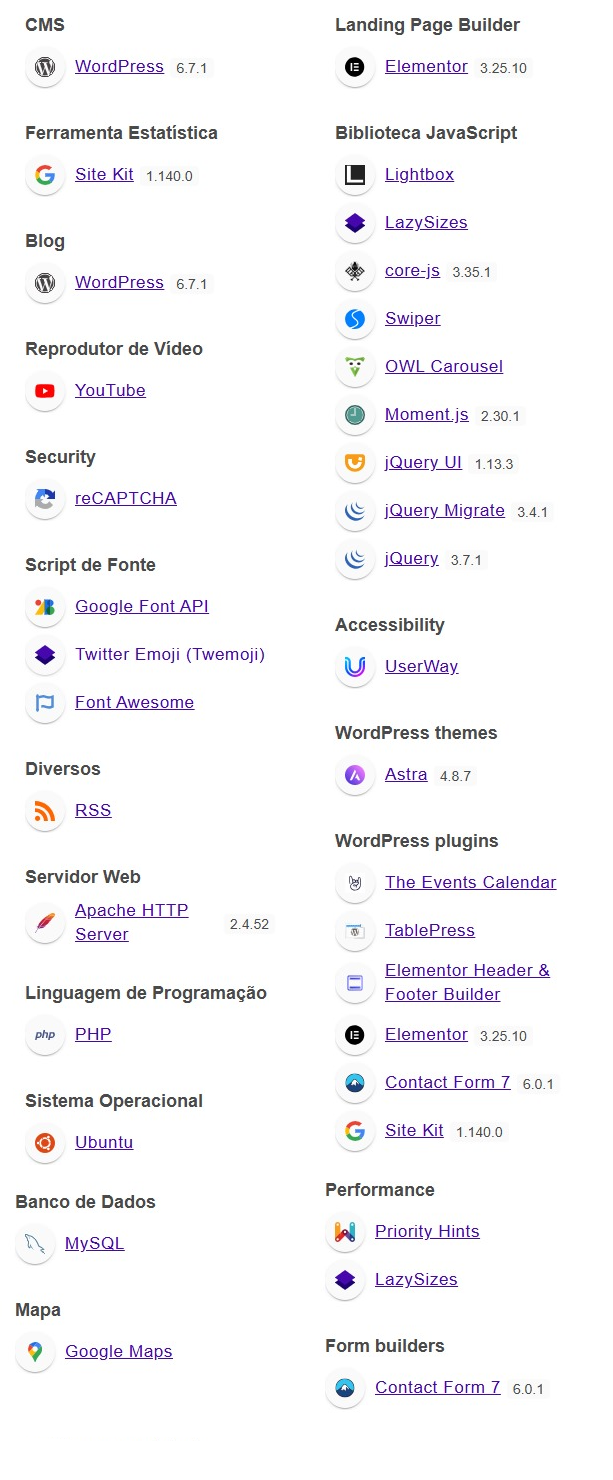Click the Swiper logo icon
The width and height of the screenshot is (613, 1480).
click(355, 319)
